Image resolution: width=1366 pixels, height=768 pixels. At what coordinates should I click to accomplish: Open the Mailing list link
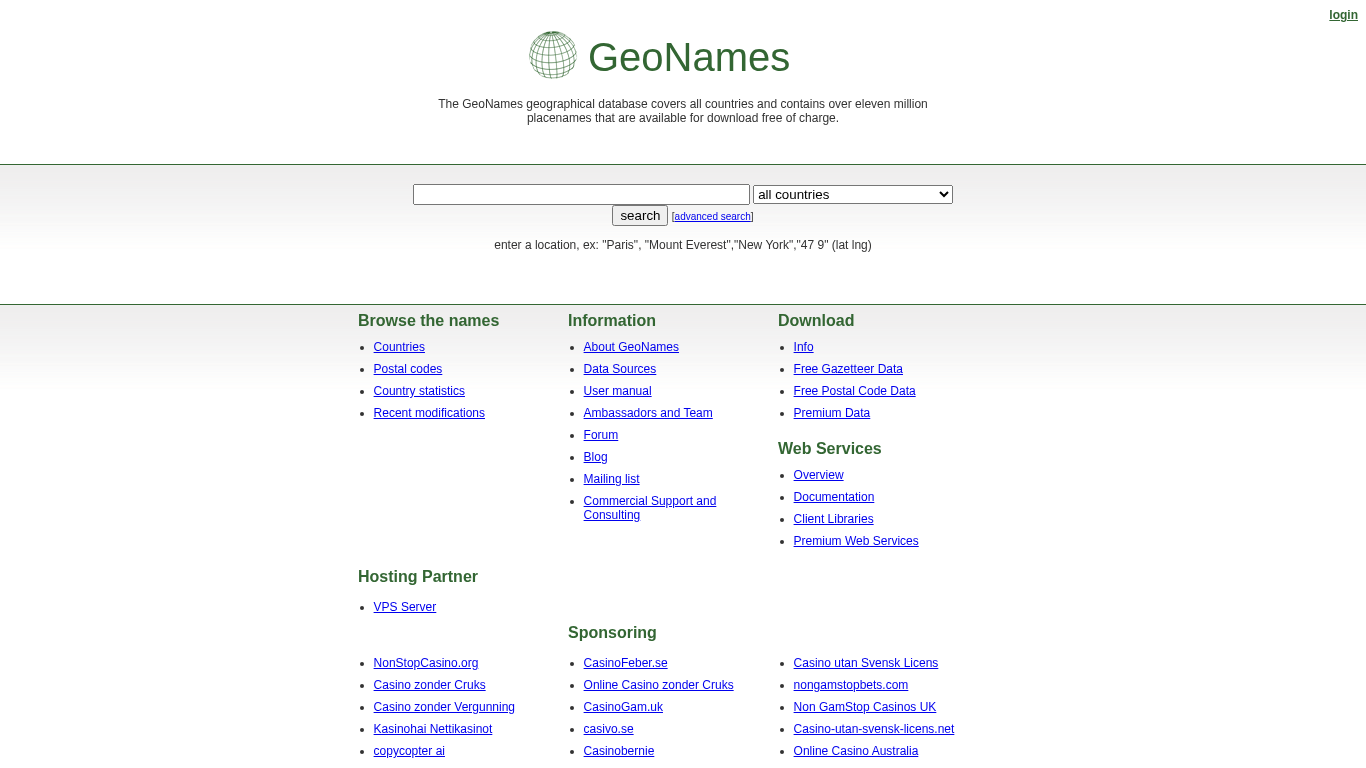[612, 479]
